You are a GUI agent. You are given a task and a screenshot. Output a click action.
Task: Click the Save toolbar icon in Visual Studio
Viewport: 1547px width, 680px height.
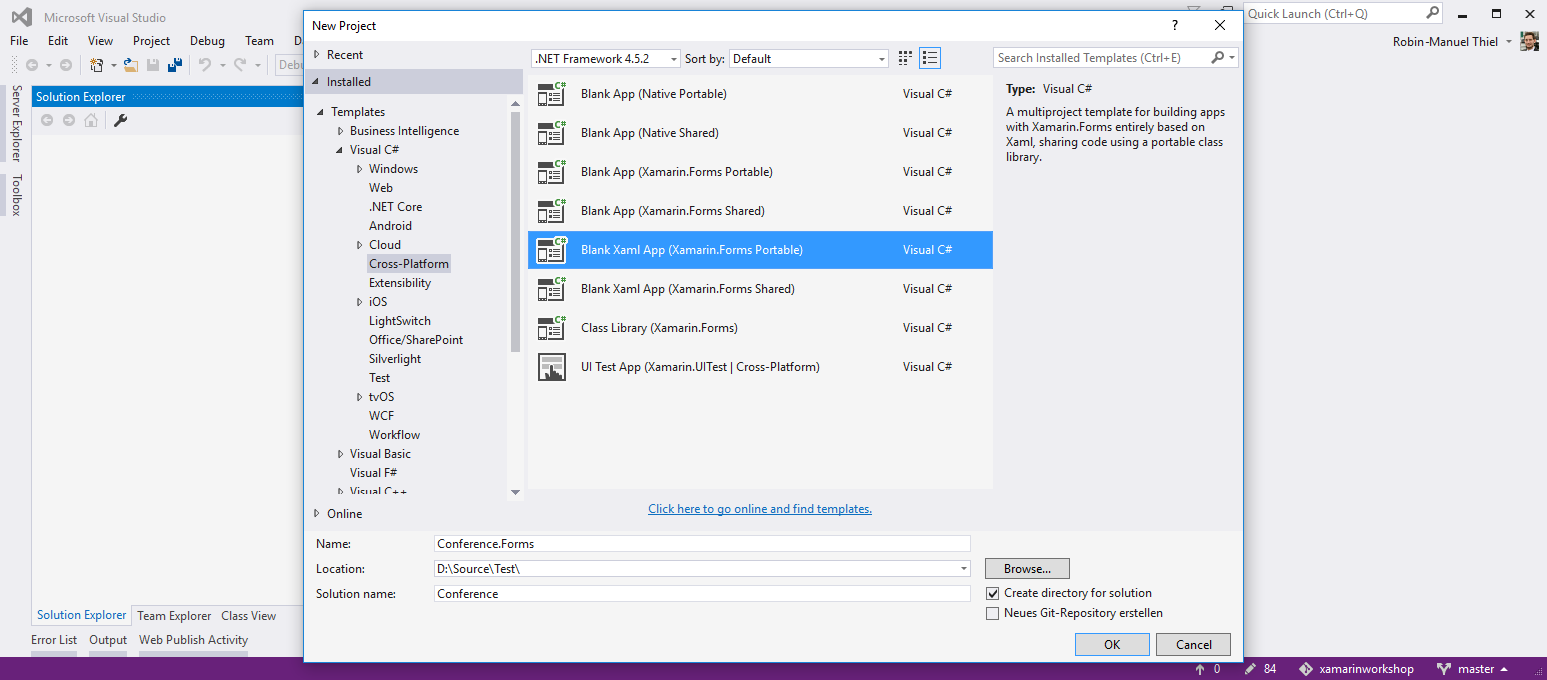(x=153, y=65)
